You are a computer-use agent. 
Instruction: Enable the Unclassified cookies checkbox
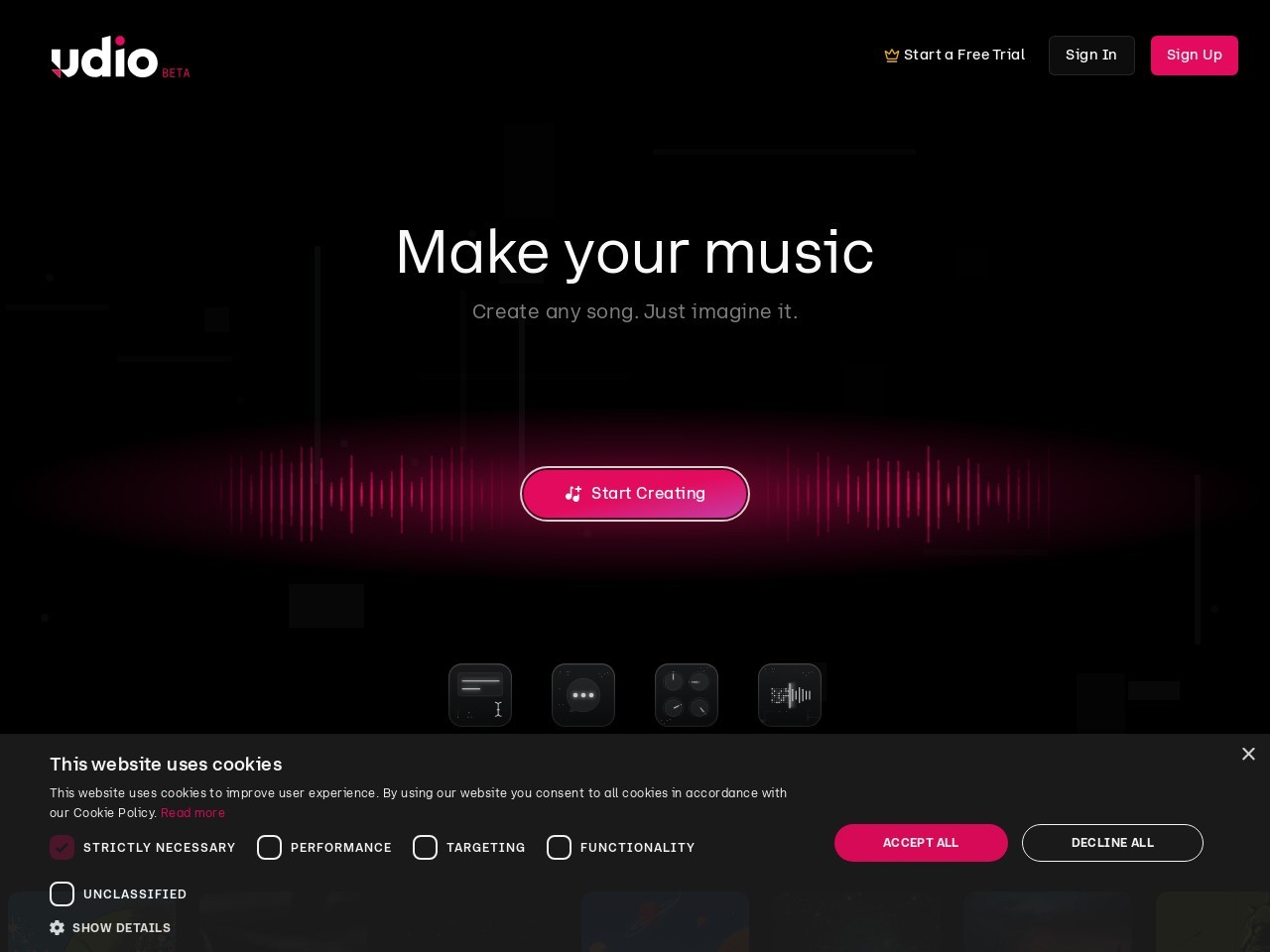pos(62,893)
